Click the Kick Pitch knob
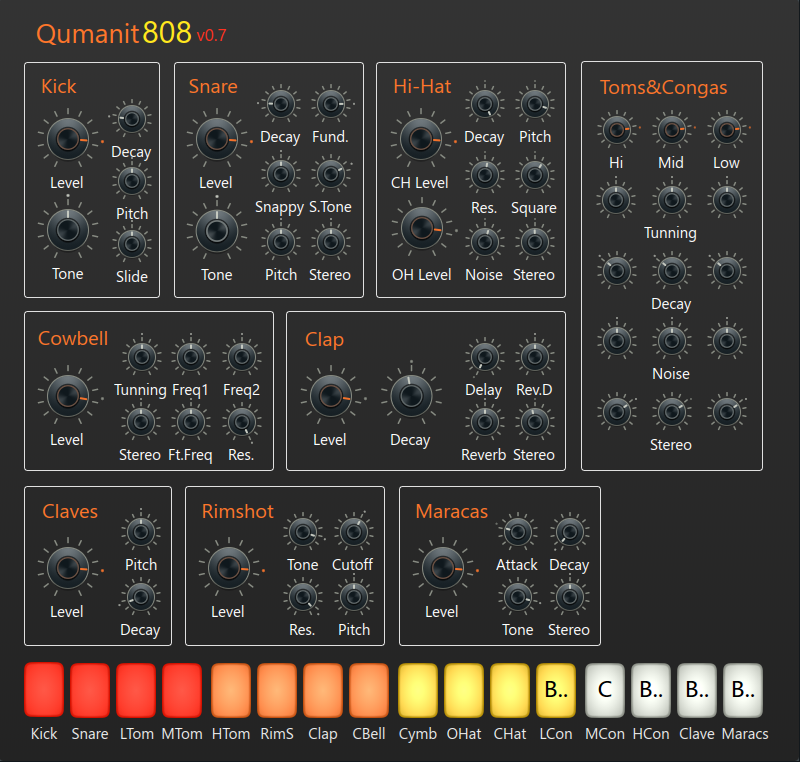800x762 pixels. tap(132, 181)
